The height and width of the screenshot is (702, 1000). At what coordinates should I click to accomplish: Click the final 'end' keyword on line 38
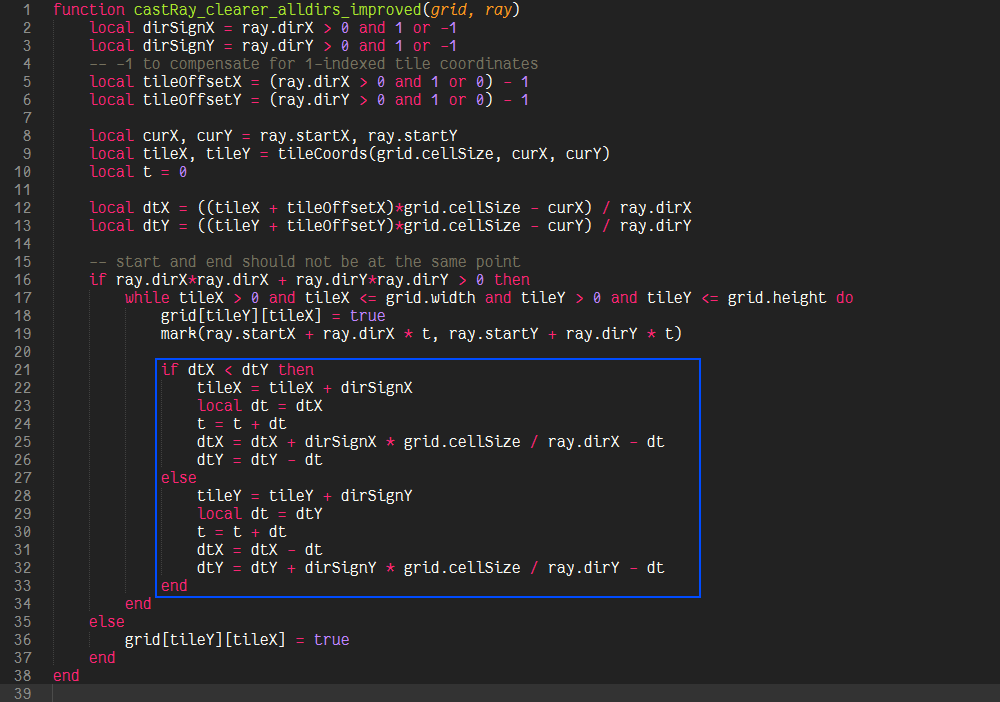click(66, 676)
